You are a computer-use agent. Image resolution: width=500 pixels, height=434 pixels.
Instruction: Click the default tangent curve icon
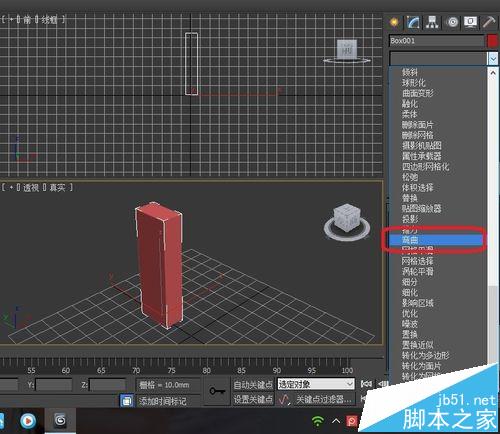(x=284, y=399)
